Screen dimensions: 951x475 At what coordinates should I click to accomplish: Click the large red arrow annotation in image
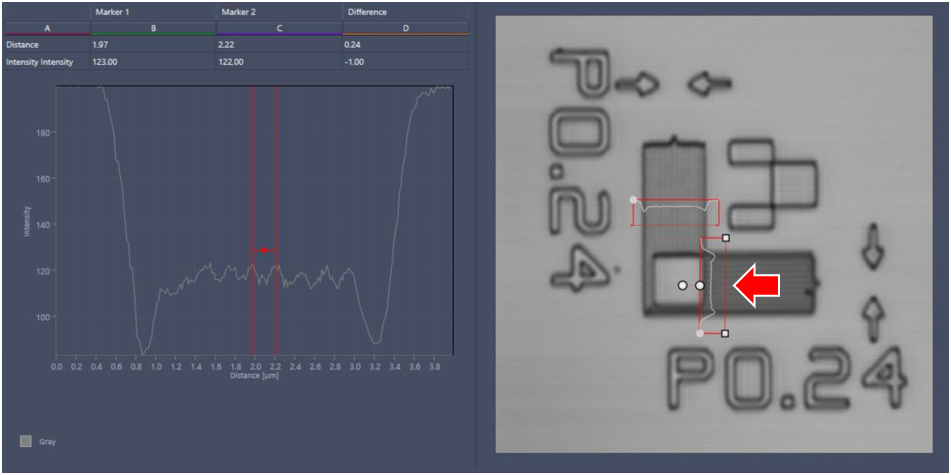(x=757, y=286)
